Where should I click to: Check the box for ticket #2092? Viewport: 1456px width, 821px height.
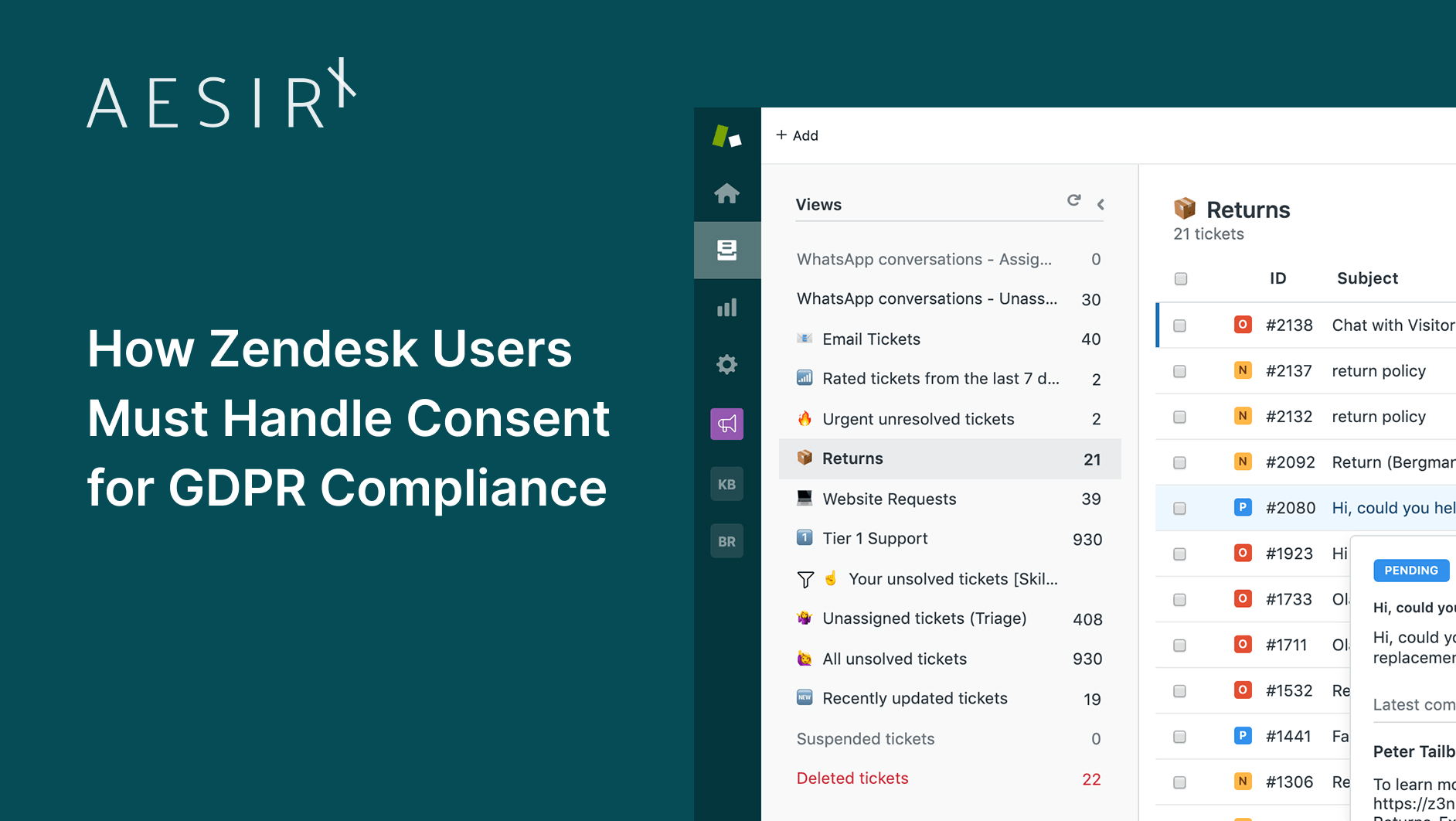point(1179,463)
